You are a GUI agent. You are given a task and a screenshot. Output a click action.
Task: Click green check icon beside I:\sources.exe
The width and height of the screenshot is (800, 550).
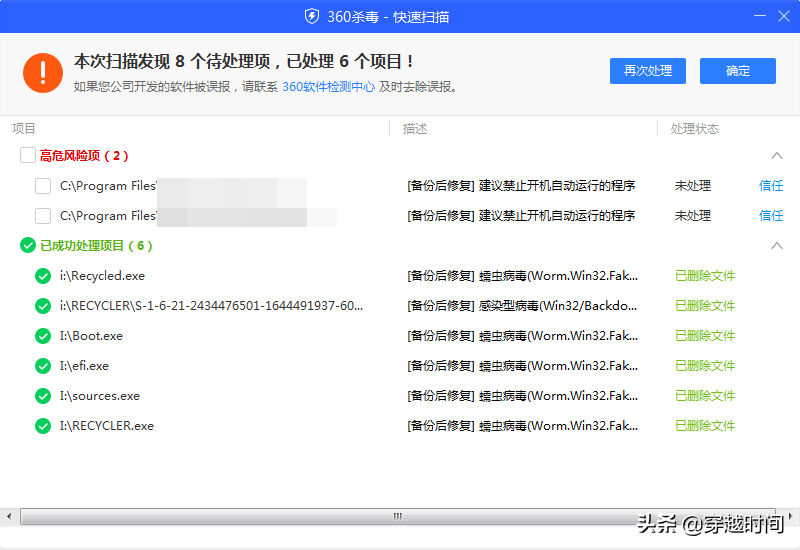click(x=43, y=396)
